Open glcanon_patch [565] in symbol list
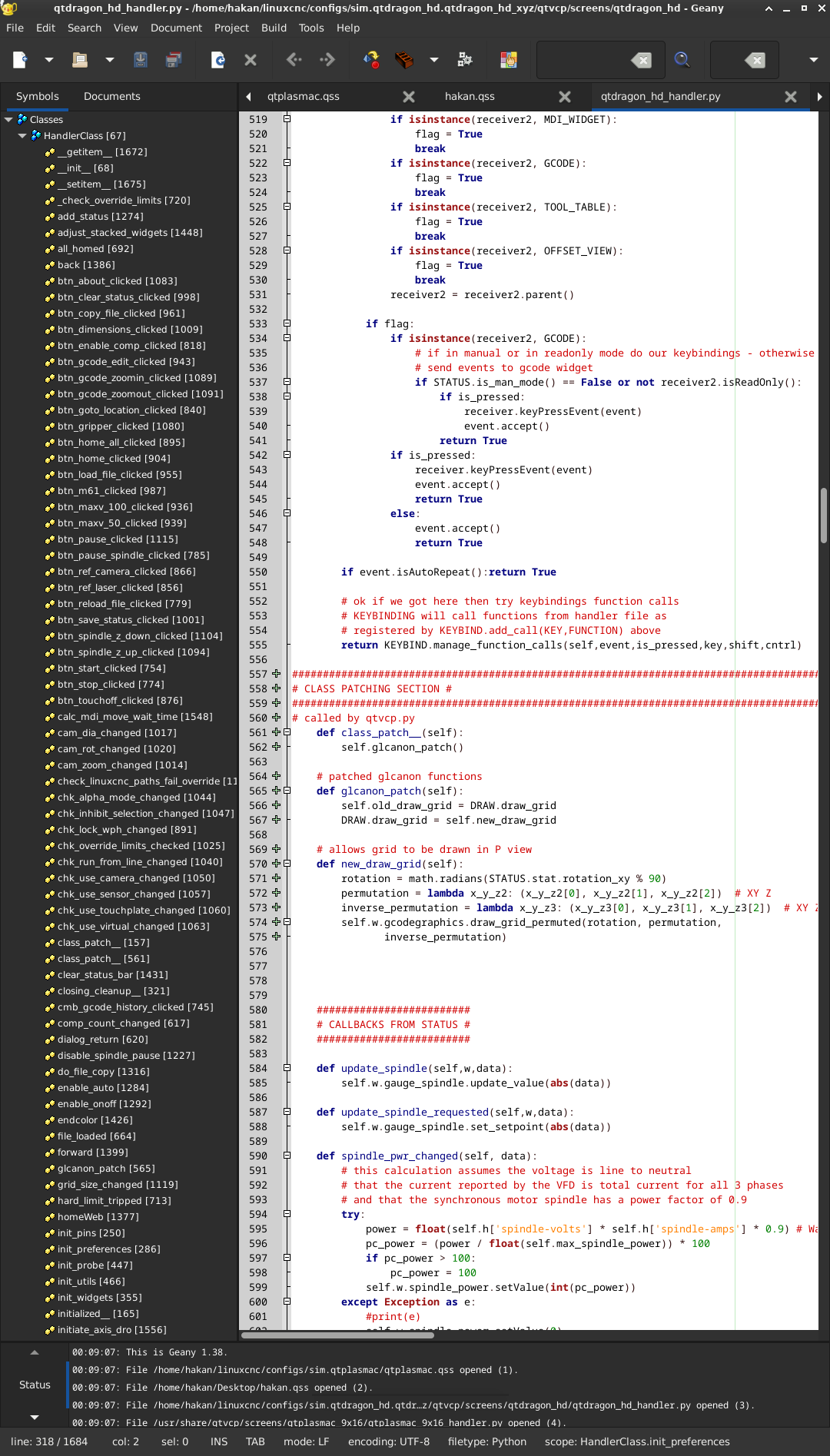Image resolution: width=830 pixels, height=1456 pixels. click(x=106, y=1168)
